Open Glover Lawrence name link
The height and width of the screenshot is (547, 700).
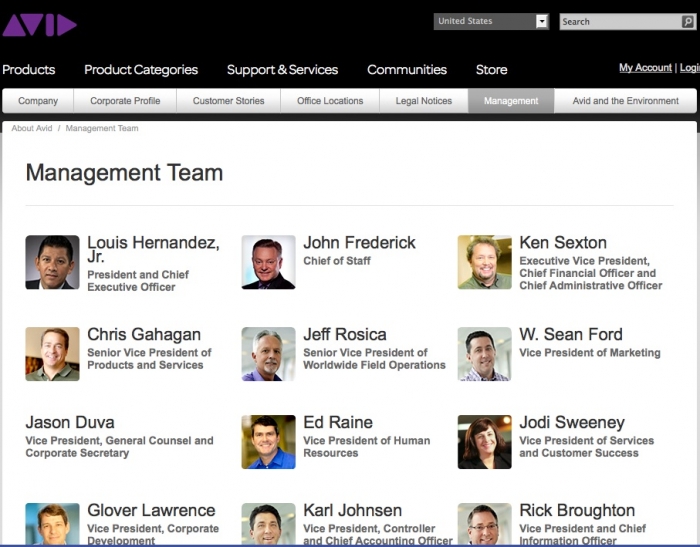pyautogui.click(x=151, y=510)
